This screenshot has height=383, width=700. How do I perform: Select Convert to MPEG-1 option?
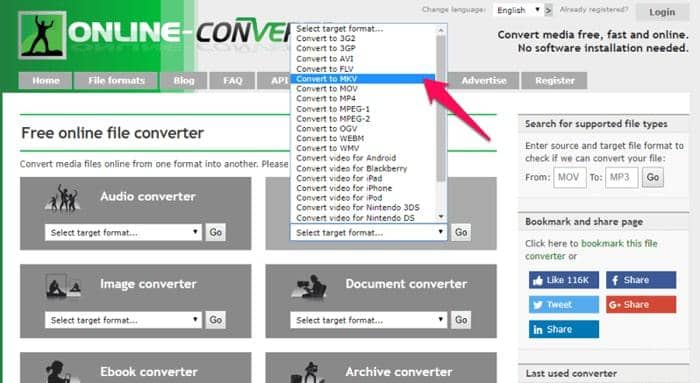(363, 109)
